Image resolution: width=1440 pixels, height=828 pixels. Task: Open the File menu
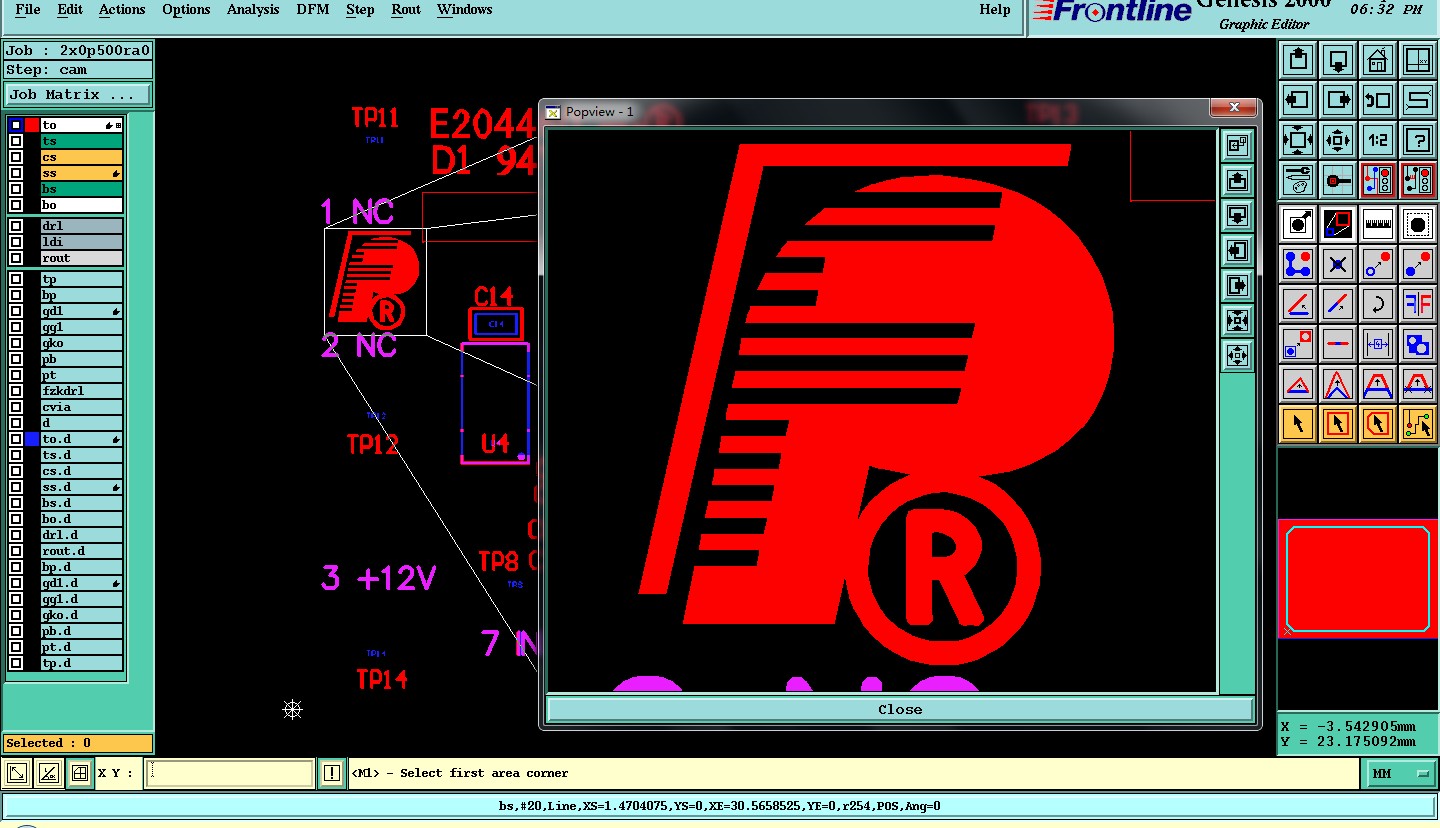[x=28, y=10]
